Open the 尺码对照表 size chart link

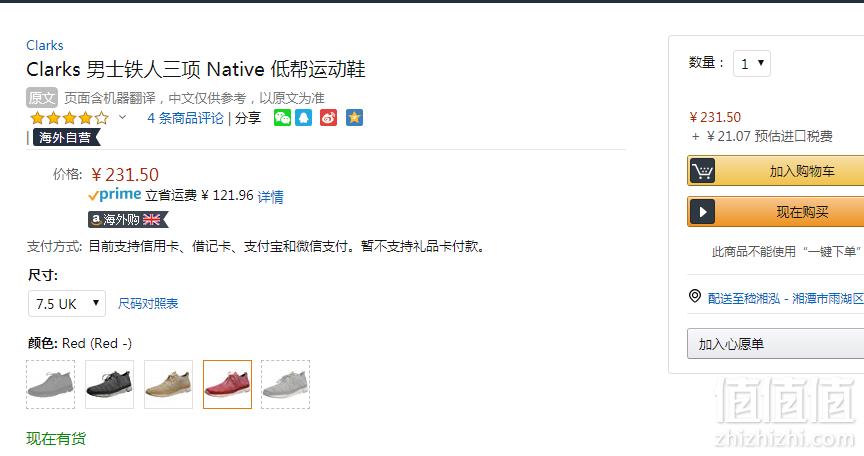(x=148, y=303)
